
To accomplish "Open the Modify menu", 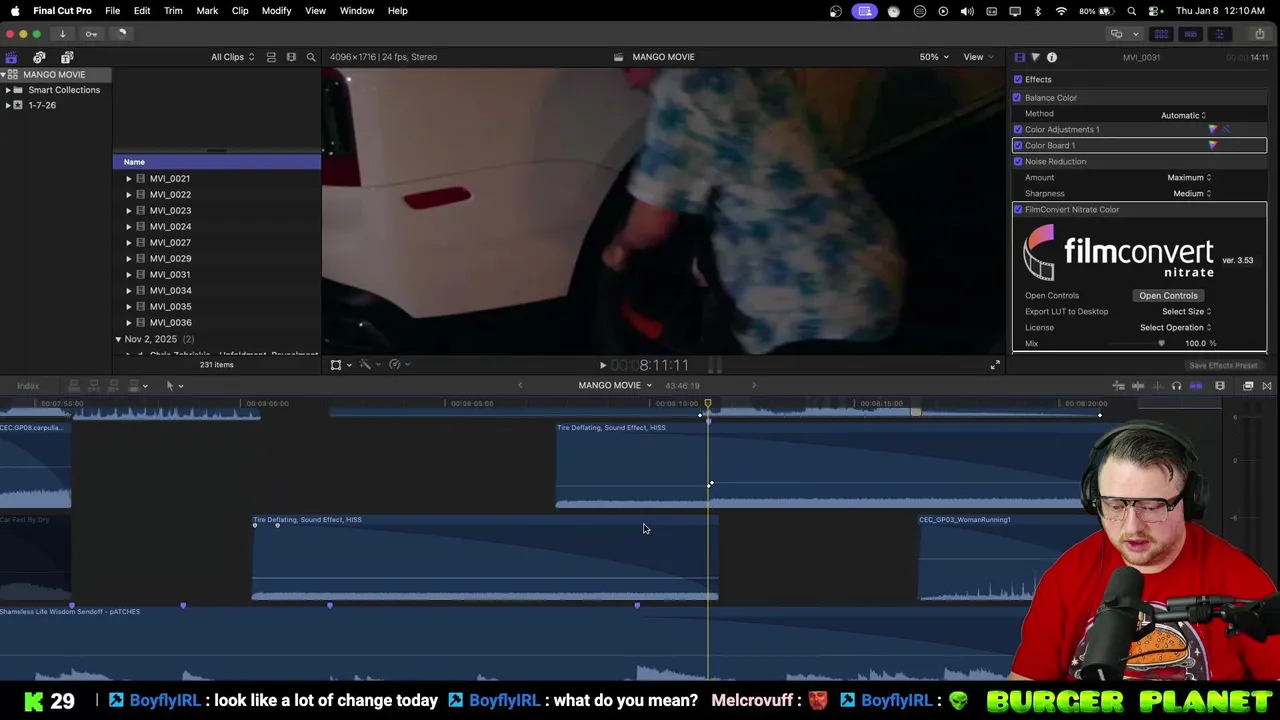I will pos(276,11).
